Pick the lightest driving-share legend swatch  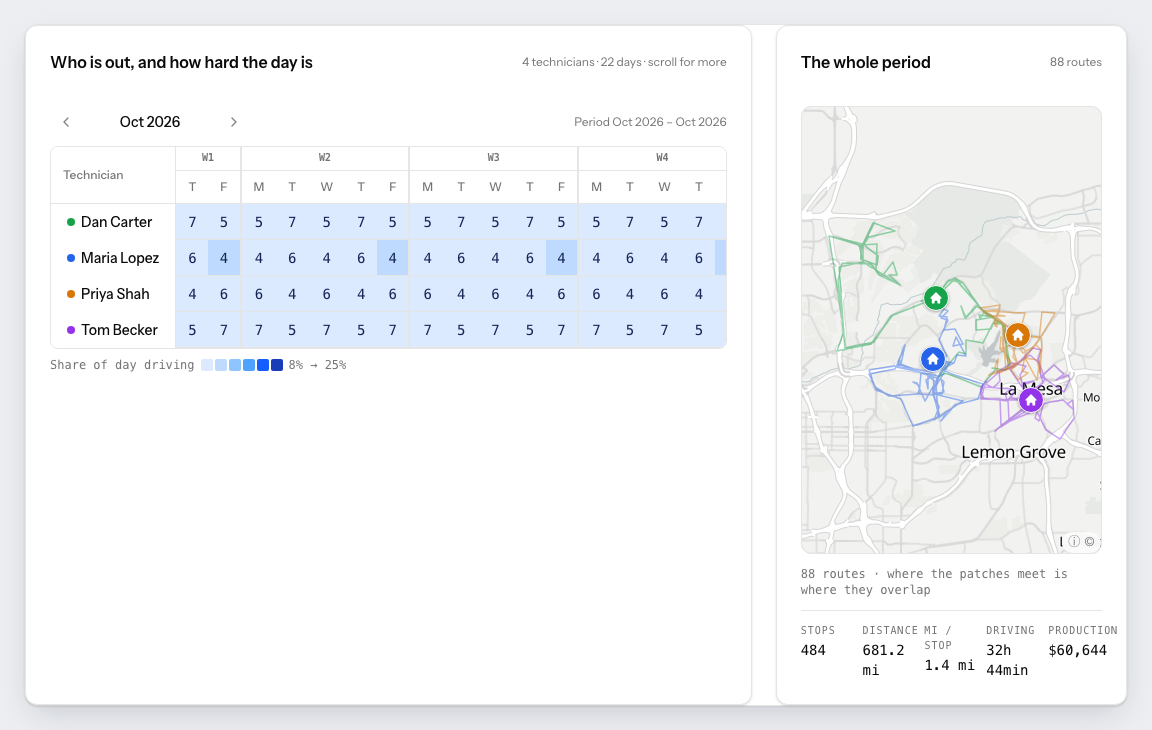[x=207, y=365]
